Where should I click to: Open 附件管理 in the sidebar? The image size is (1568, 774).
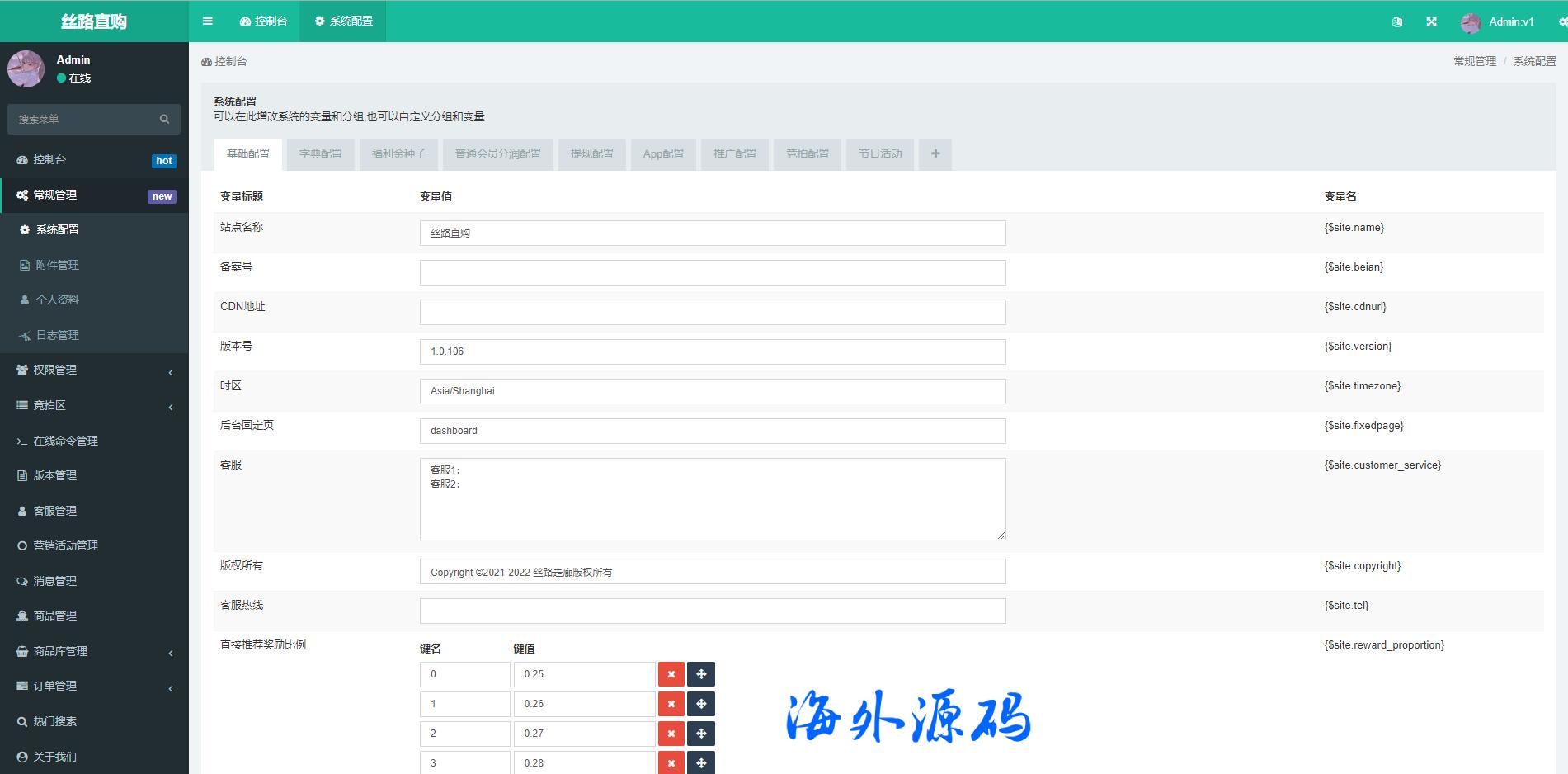[57, 266]
